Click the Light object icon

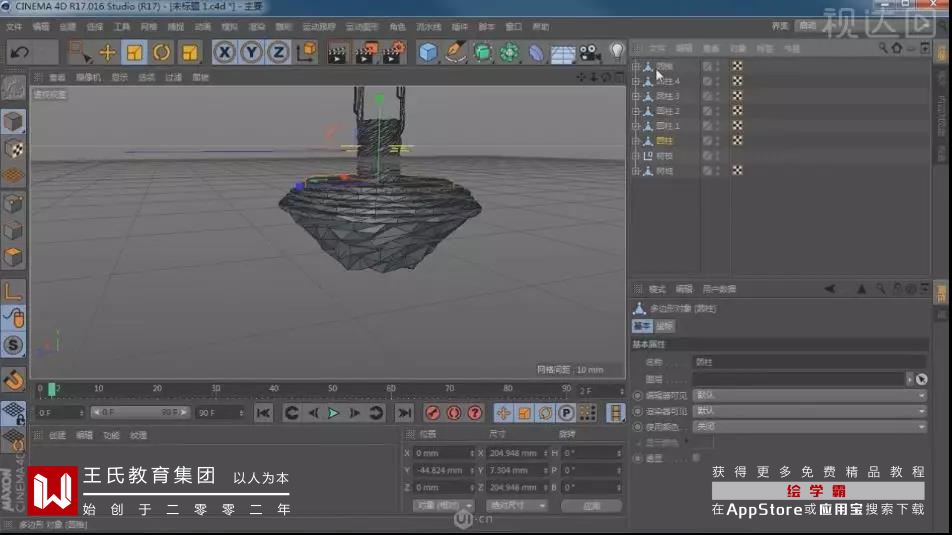coord(617,52)
